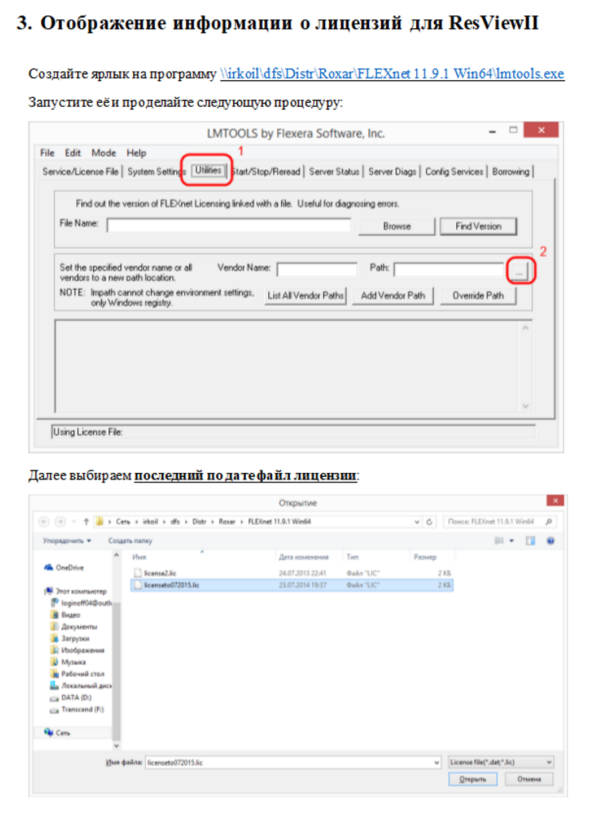Click the irkoil breadcrumb segment

151,521
